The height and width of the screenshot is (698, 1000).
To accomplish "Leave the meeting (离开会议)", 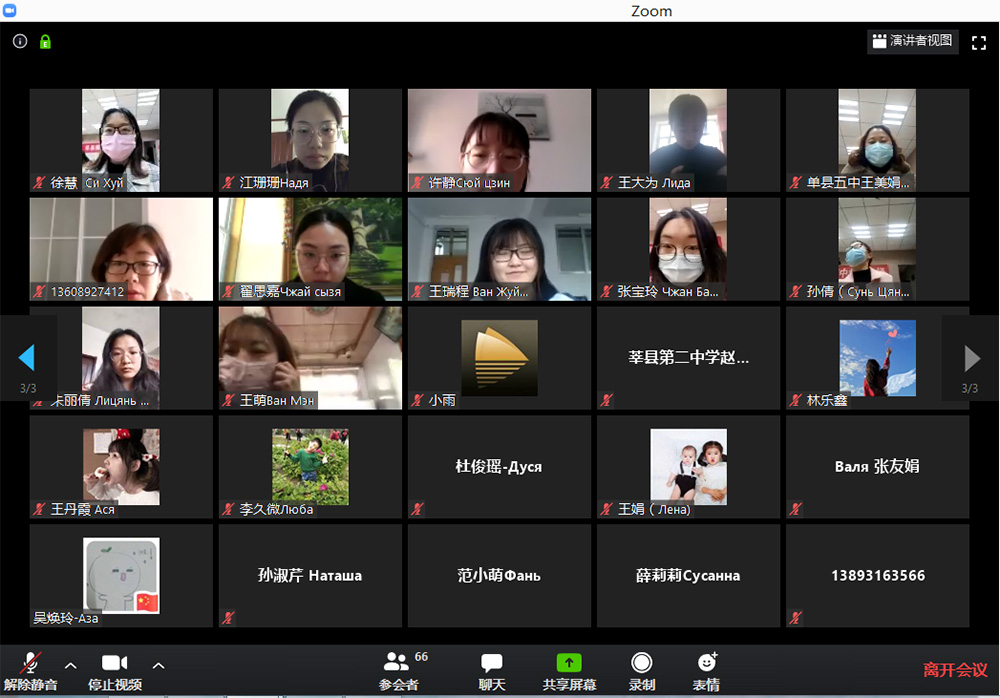I will (x=954, y=669).
